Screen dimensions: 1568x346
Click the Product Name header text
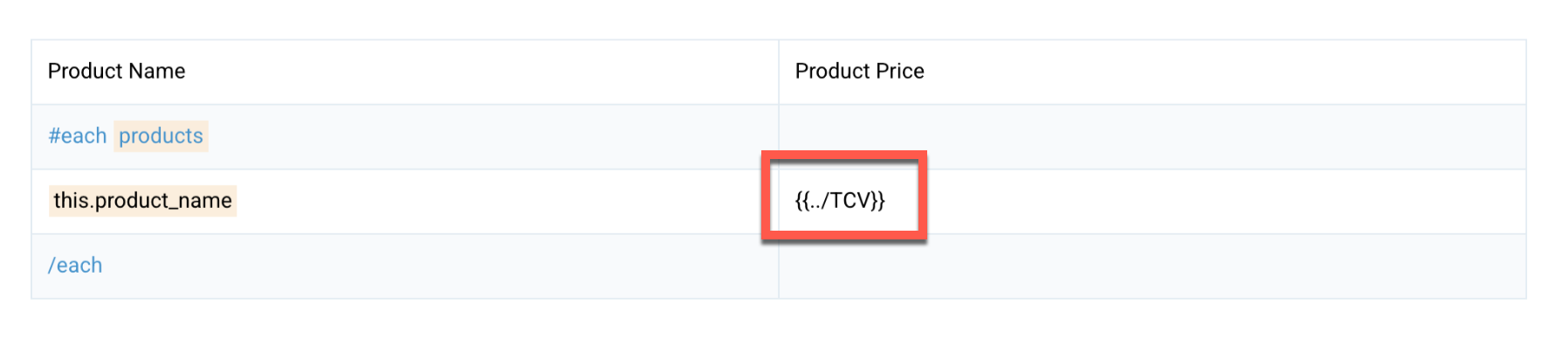(x=116, y=71)
